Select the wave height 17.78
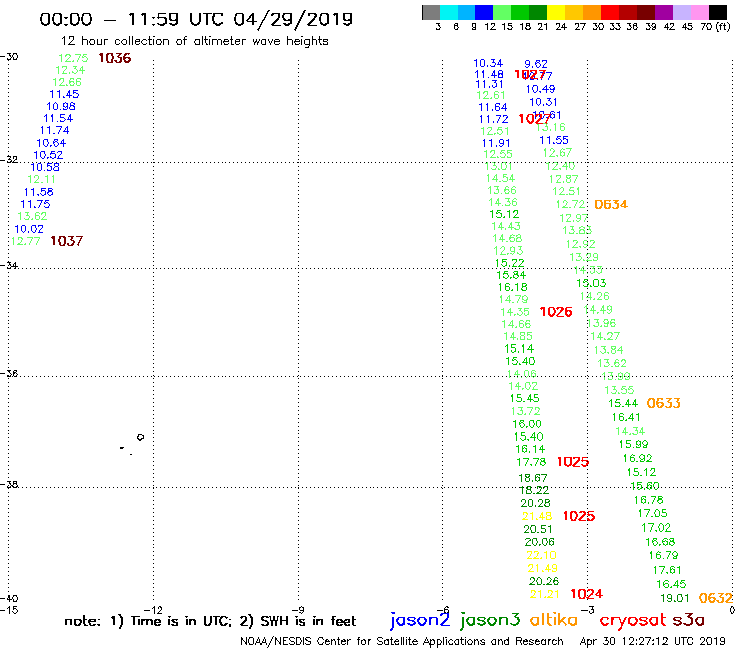 click(x=531, y=462)
